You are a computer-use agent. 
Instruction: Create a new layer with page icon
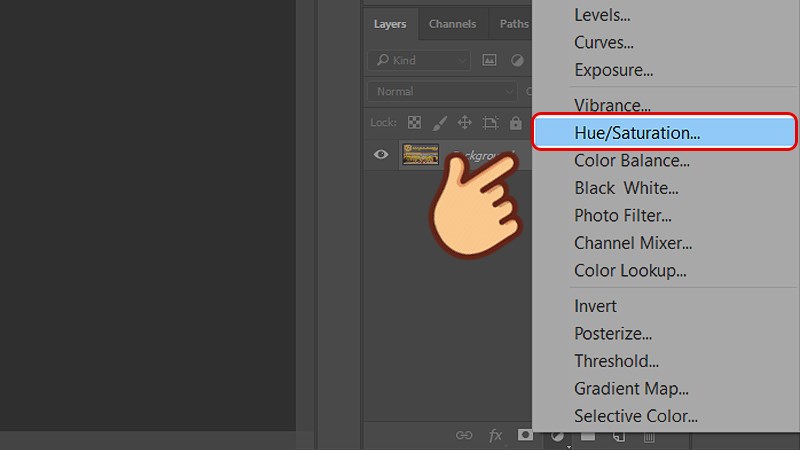[619, 436]
